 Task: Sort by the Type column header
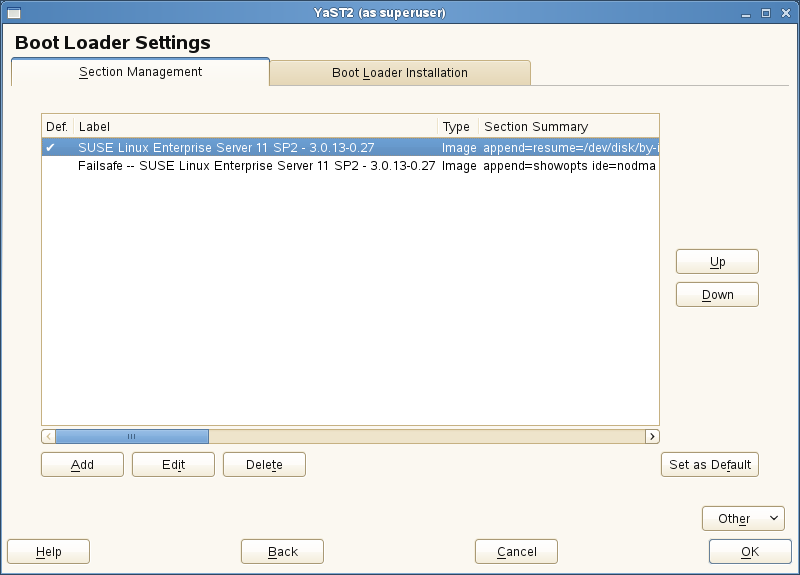click(458, 127)
